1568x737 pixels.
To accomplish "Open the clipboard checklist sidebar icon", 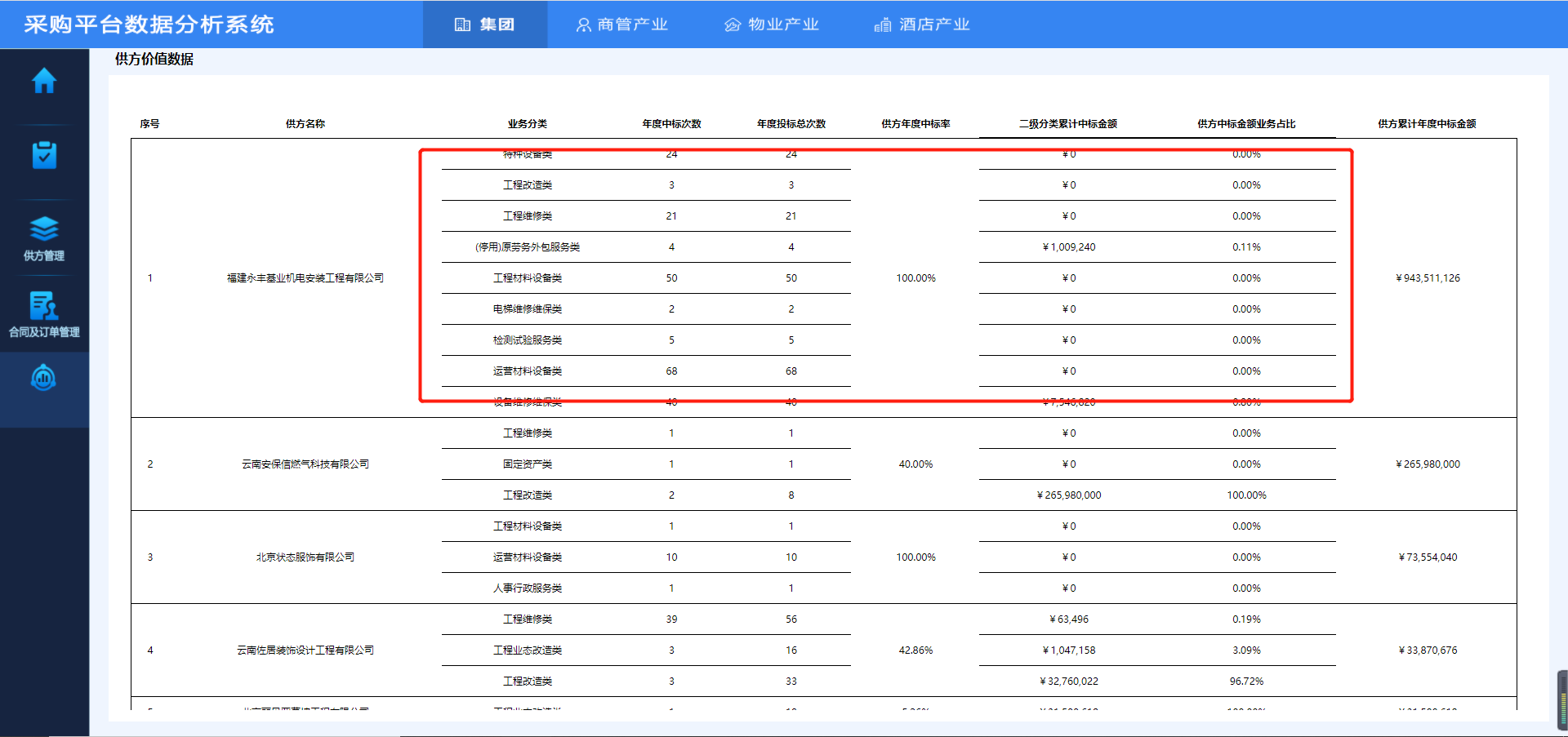I will point(44,154).
